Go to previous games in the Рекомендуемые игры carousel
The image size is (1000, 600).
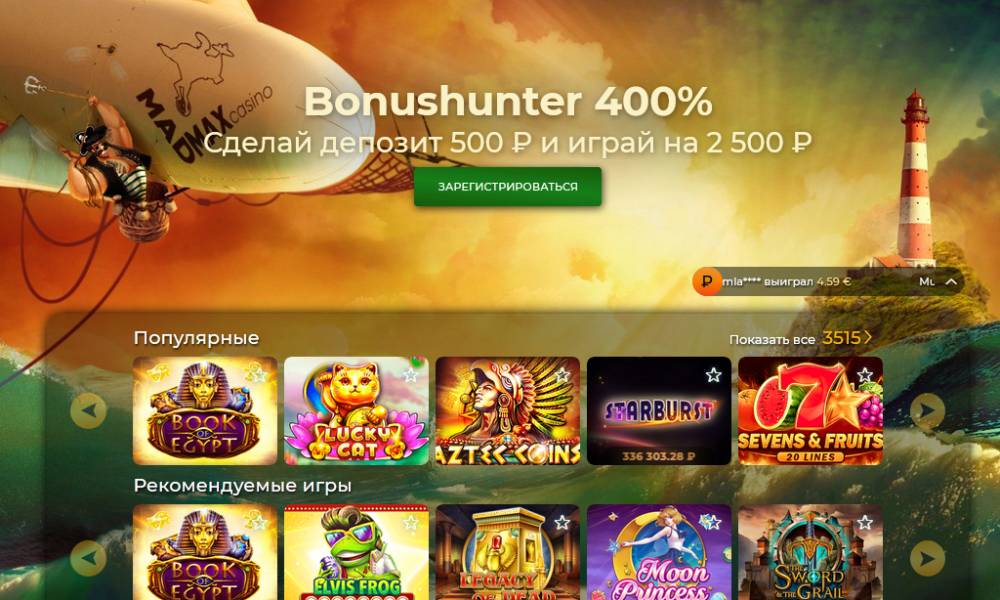(x=89, y=559)
